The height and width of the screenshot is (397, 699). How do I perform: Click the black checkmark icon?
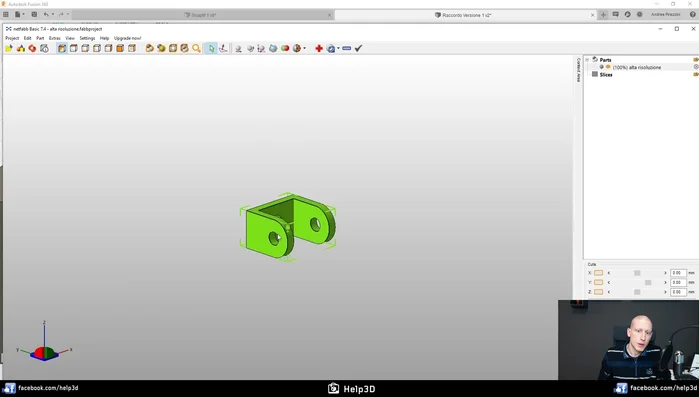pyautogui.click(x=358, y=48)
